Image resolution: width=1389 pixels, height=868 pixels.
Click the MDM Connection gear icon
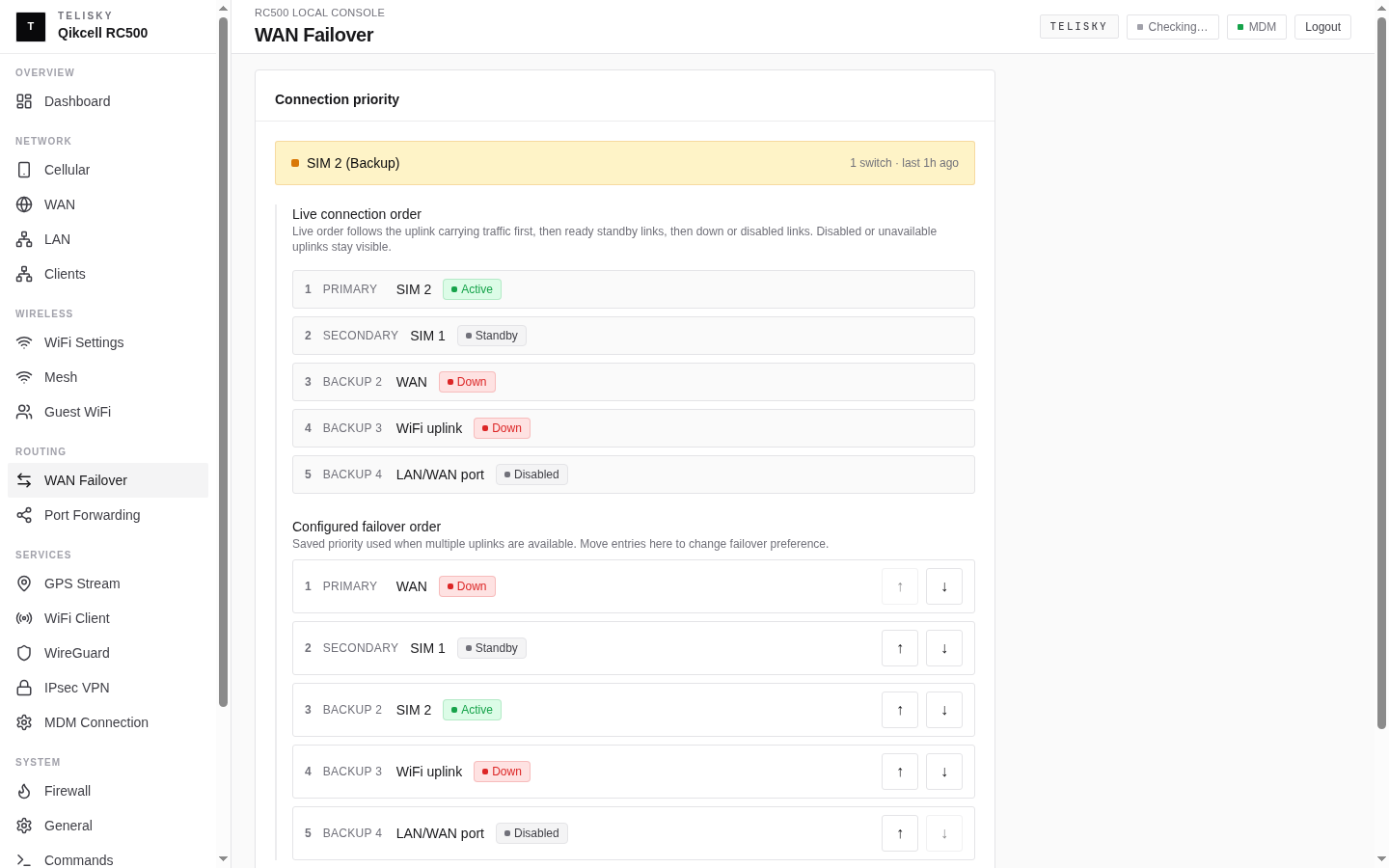click(24, 722)
